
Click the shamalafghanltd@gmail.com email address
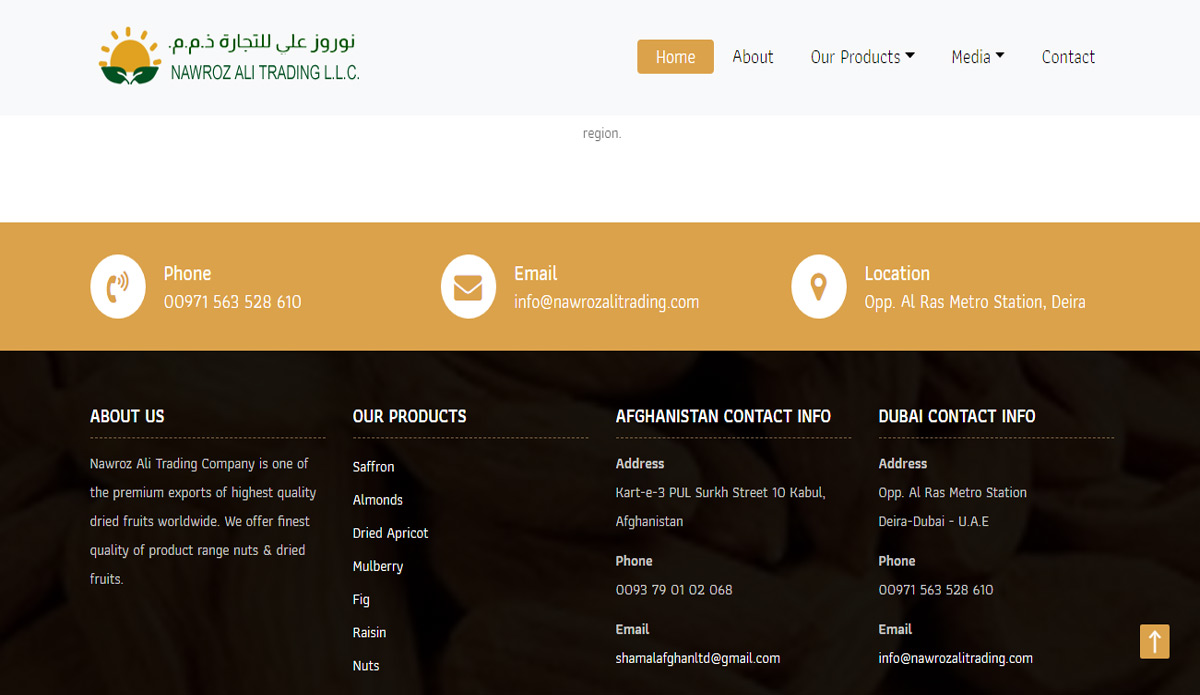coord(697,658)
